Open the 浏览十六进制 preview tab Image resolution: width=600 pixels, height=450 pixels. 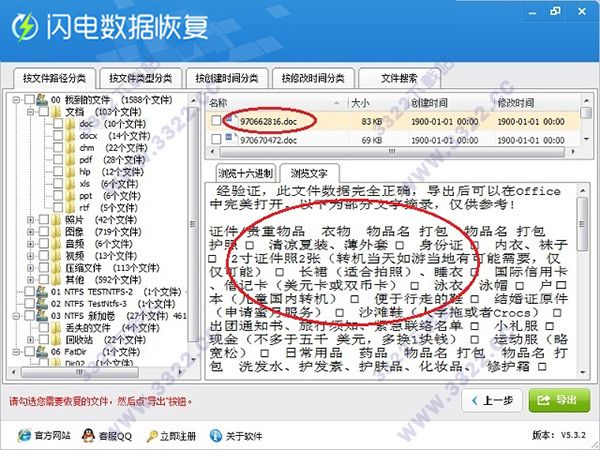pyautogui.click(x=245, y=173)
